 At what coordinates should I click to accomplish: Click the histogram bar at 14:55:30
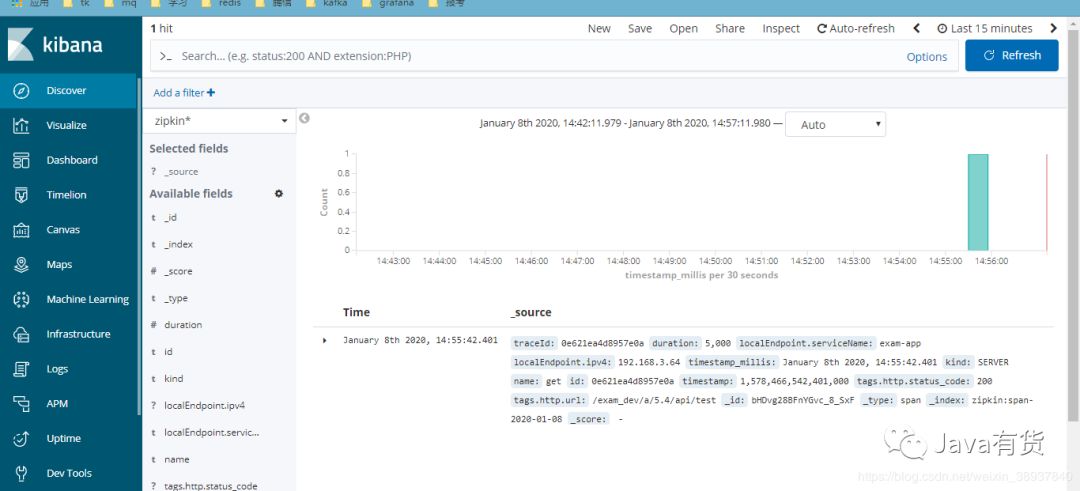point(978,202)
